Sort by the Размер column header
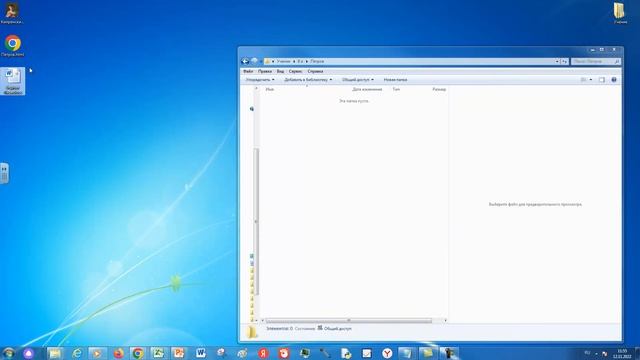This screenshot has width=640, height=360. [439, 89]
